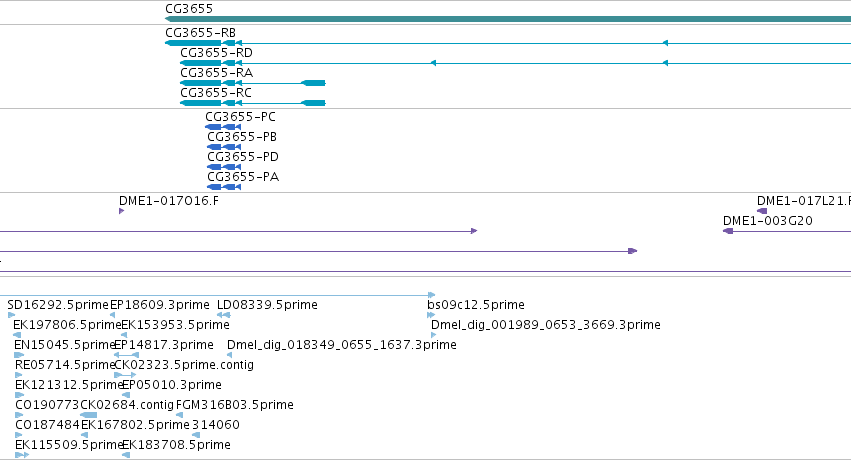Click the CG3655-RC right-end exon block
The width and height of the screenshot is (851, 460).
314,103
